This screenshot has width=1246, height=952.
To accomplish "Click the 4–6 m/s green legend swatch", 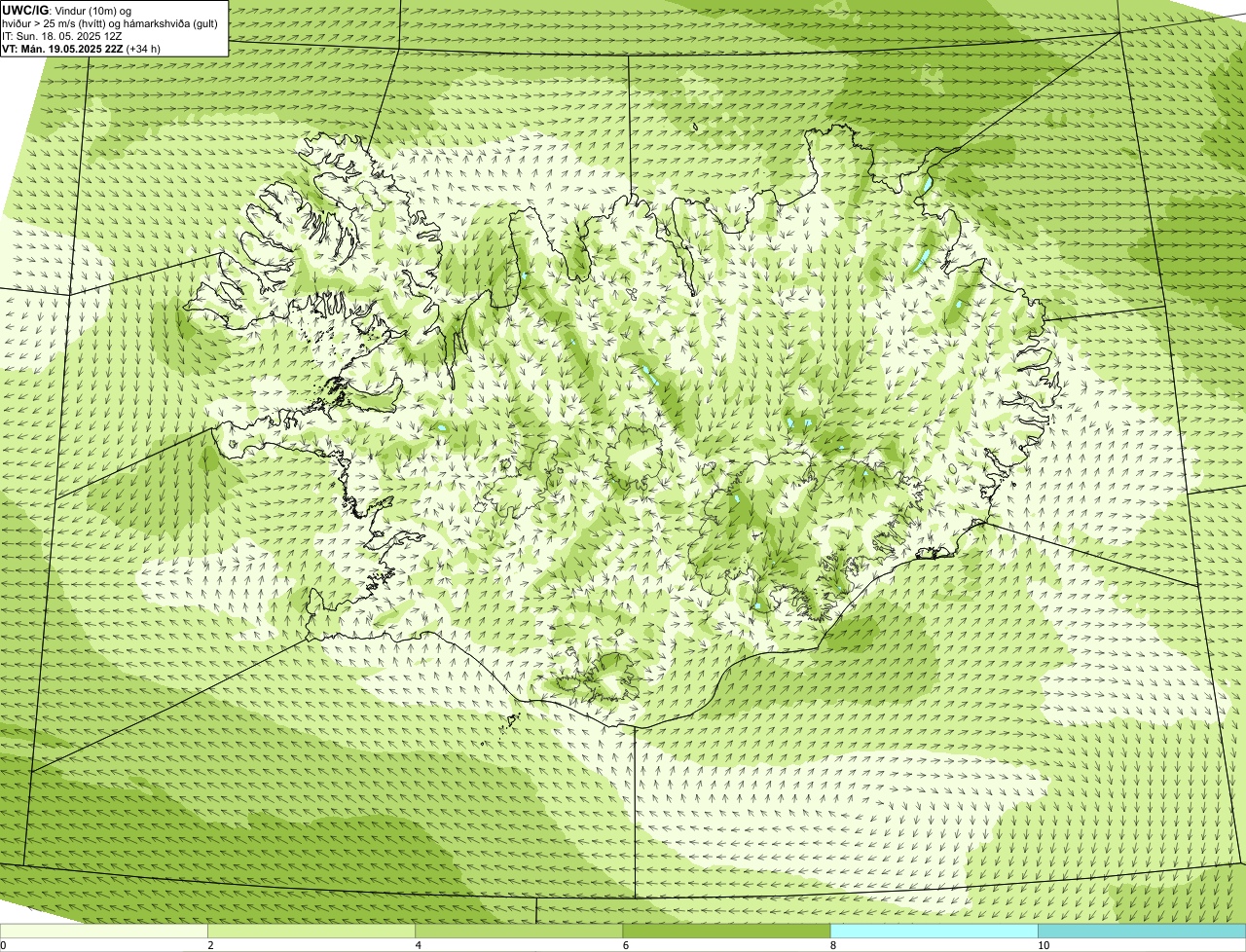I will click(519, 932).
